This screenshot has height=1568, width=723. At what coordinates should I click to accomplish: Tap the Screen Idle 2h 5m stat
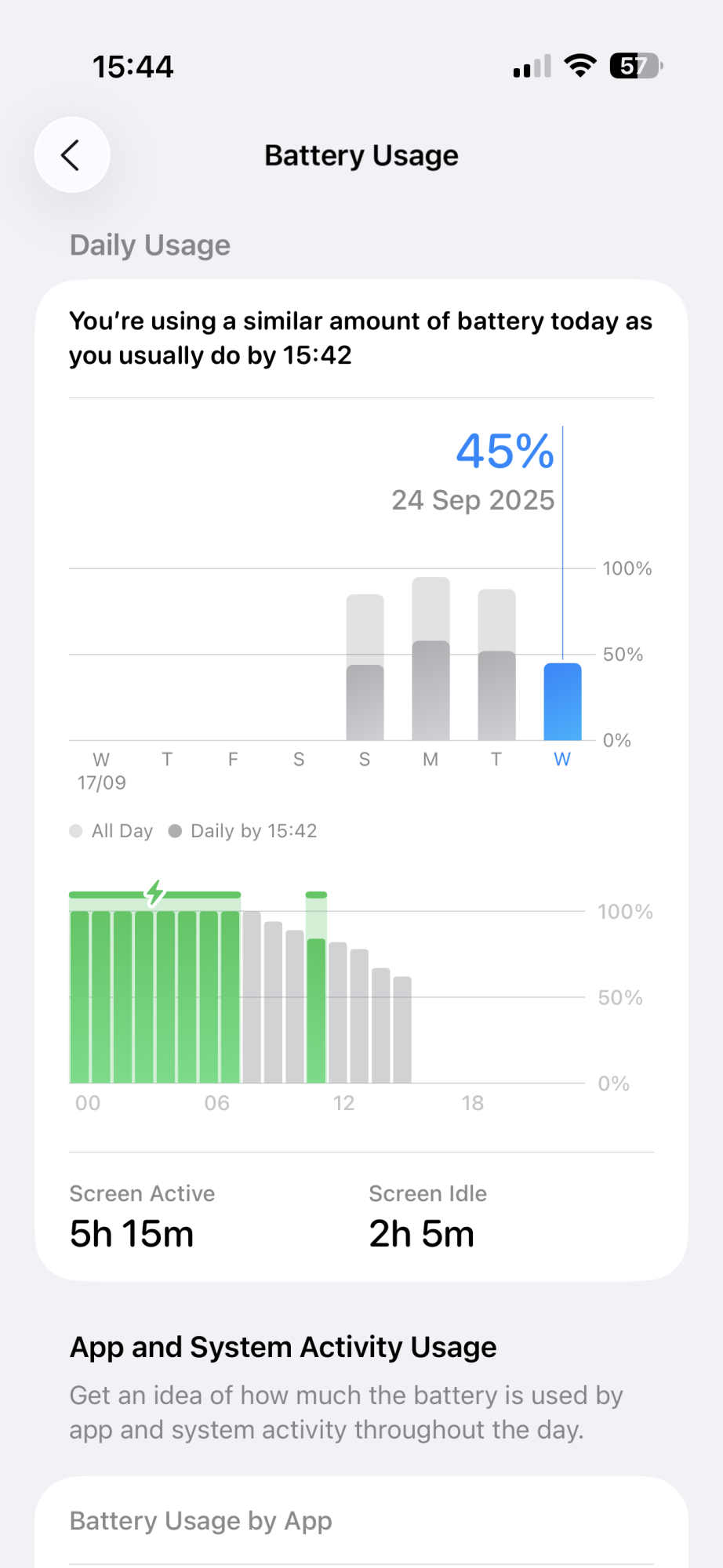(427, 1217)
